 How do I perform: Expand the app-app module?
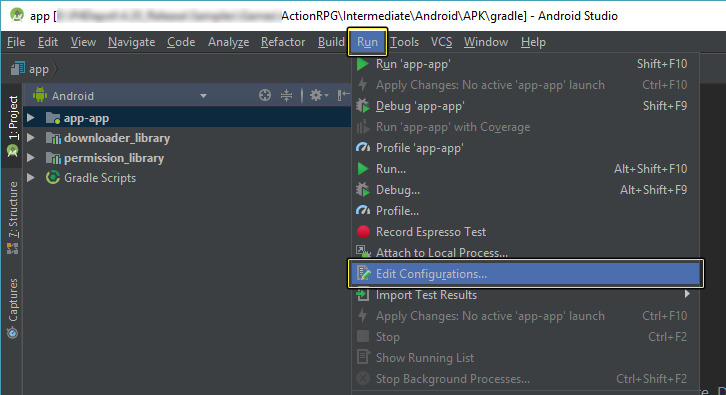click(31, 118)
